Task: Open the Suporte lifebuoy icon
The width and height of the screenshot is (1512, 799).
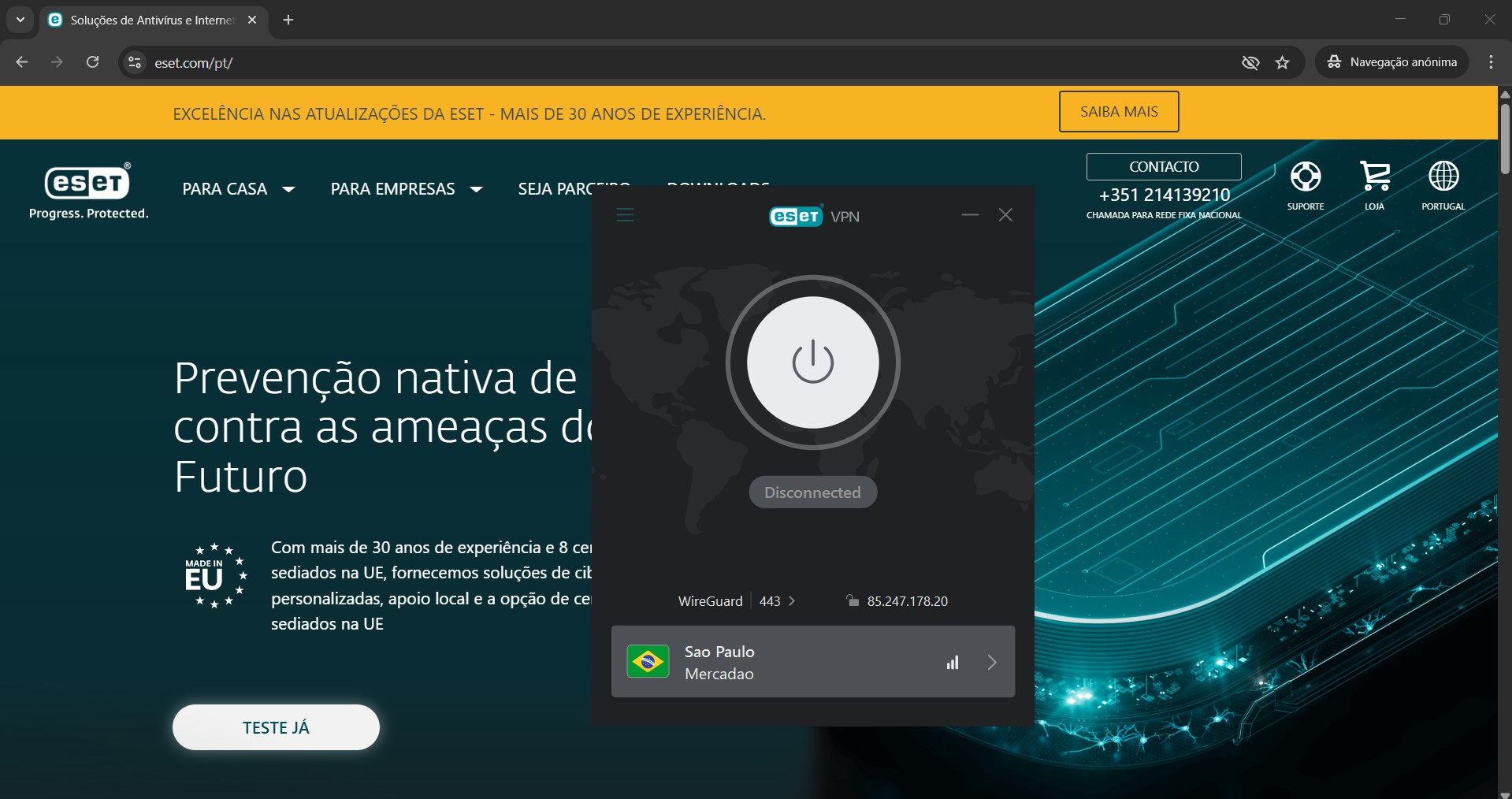Action: point(1305,177)
